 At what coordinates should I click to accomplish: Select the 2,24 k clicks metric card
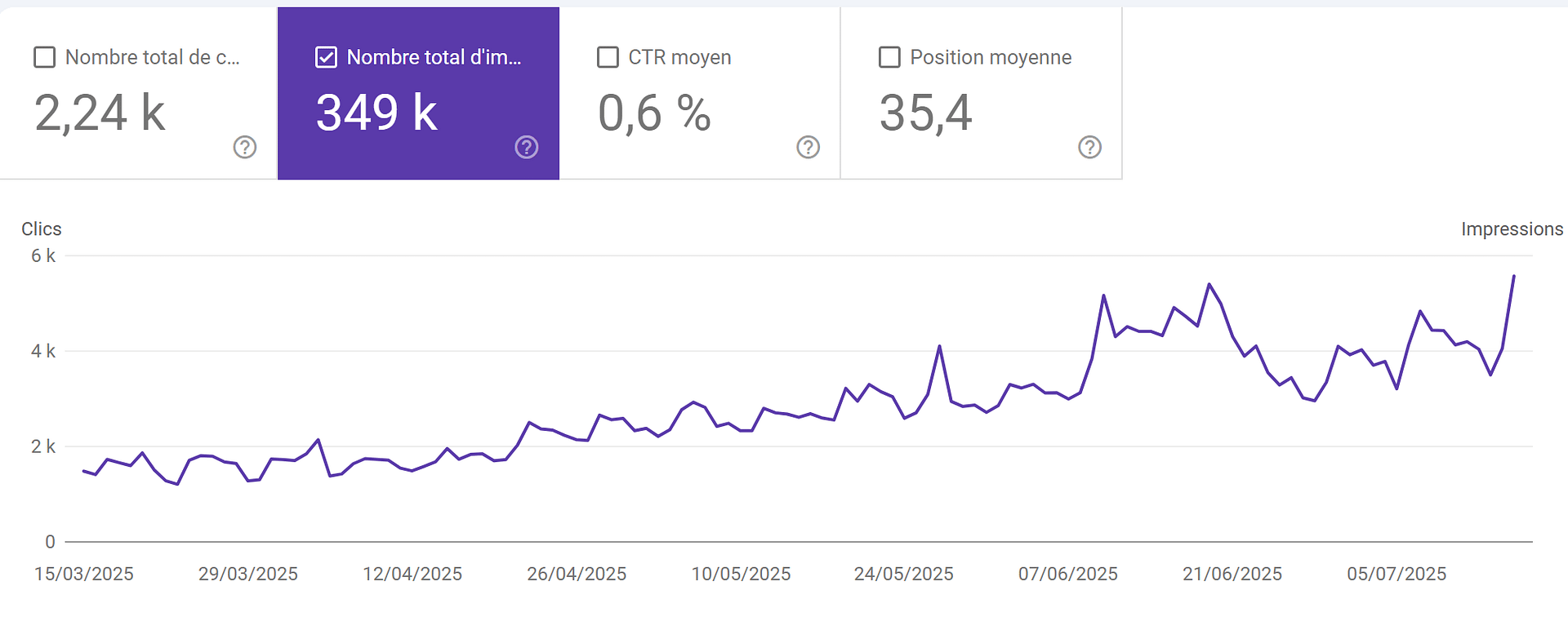point(138,93)
